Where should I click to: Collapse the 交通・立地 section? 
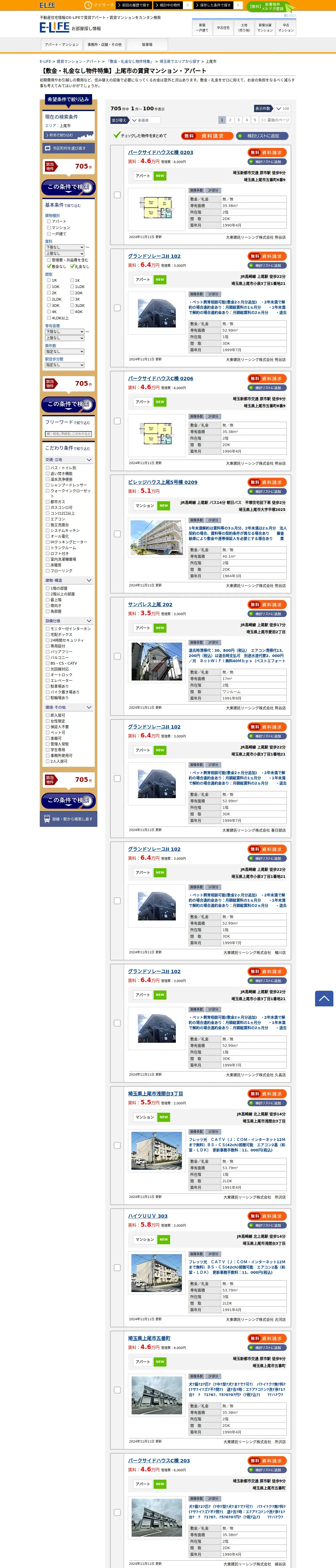click(68, 460)
